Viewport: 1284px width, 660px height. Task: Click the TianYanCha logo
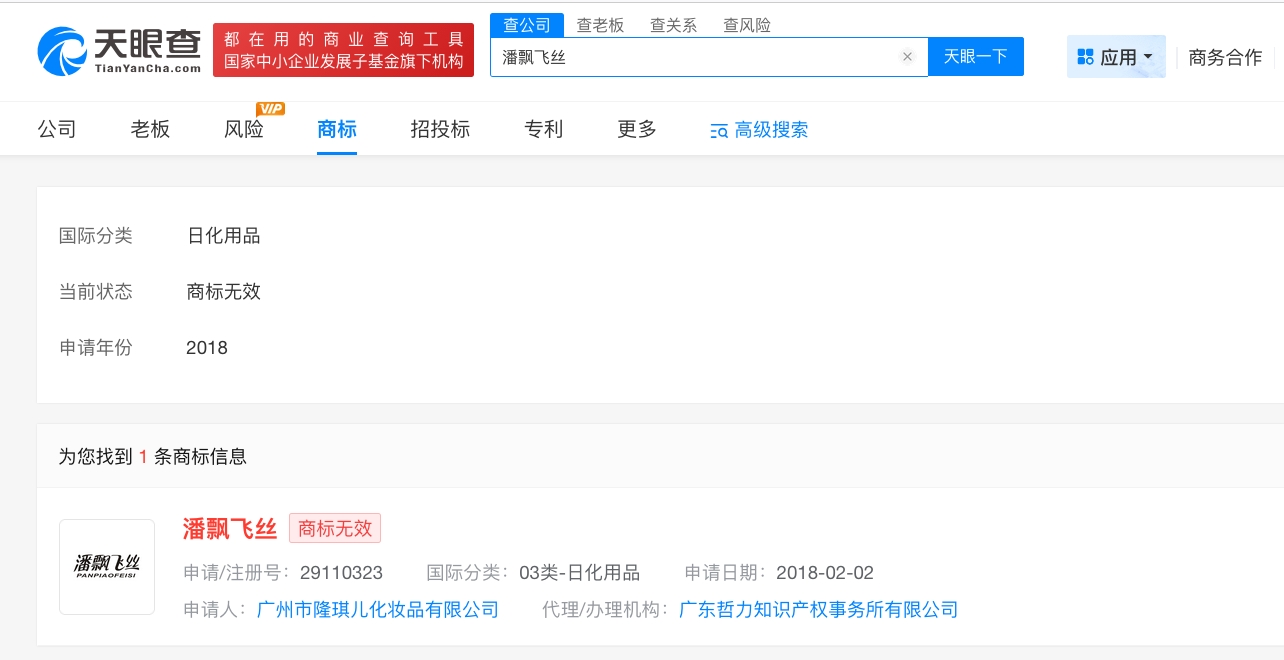pyautogui.click(x=119, y=50)
